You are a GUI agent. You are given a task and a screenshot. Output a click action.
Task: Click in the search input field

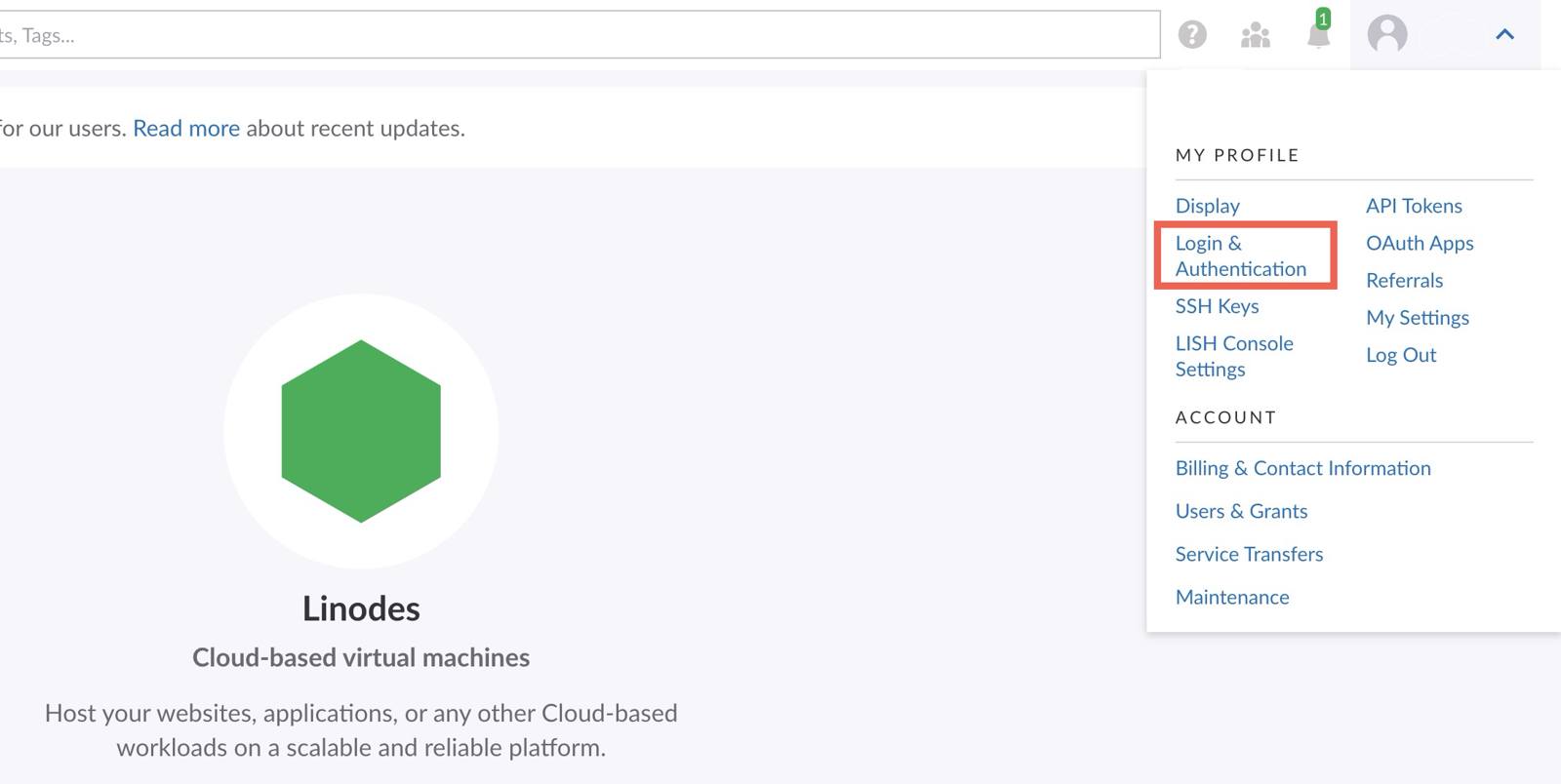point(576,35)
